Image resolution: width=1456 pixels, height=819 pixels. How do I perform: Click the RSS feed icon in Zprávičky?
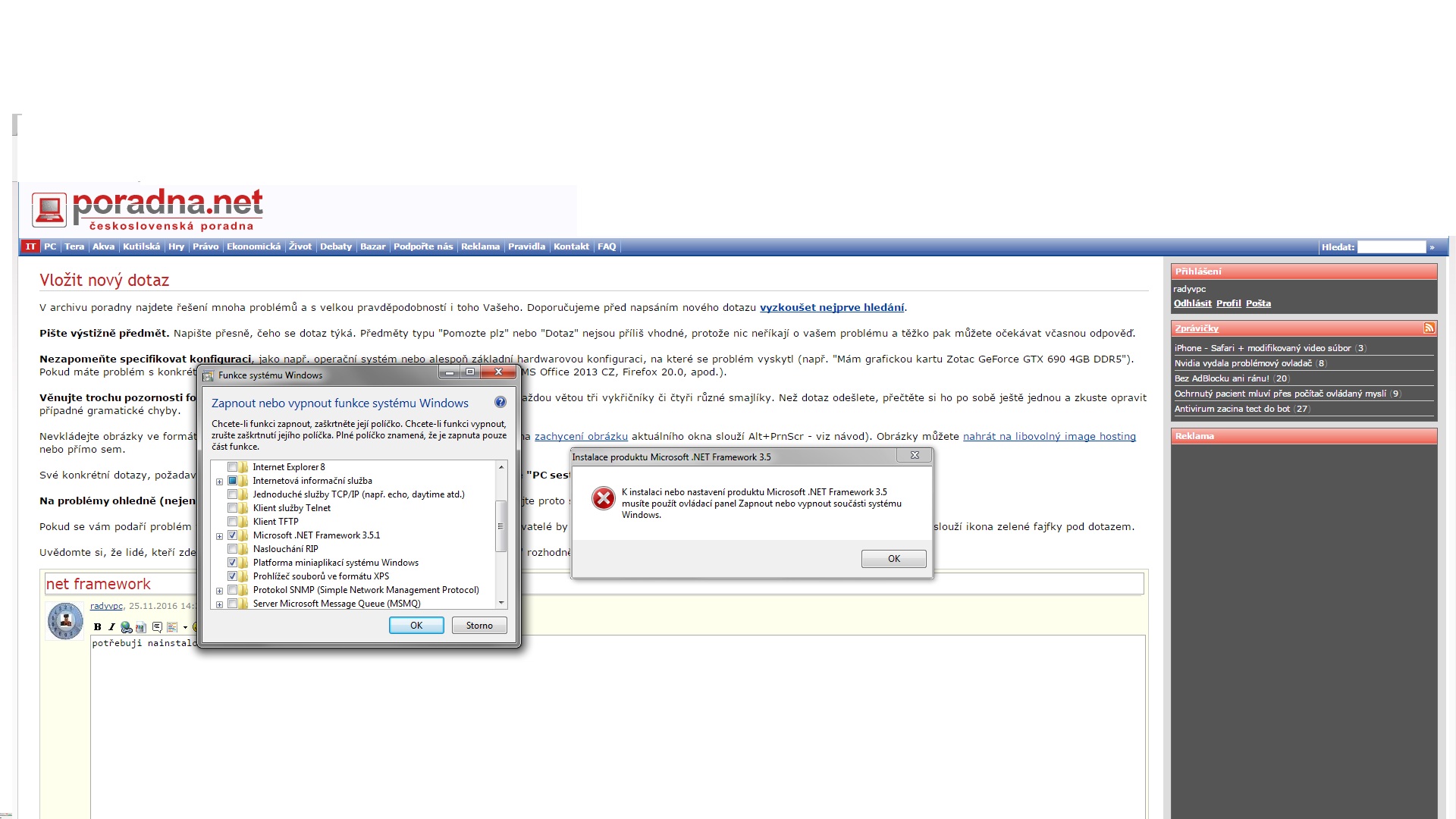pyautogui.click(x=1429, y=328)
